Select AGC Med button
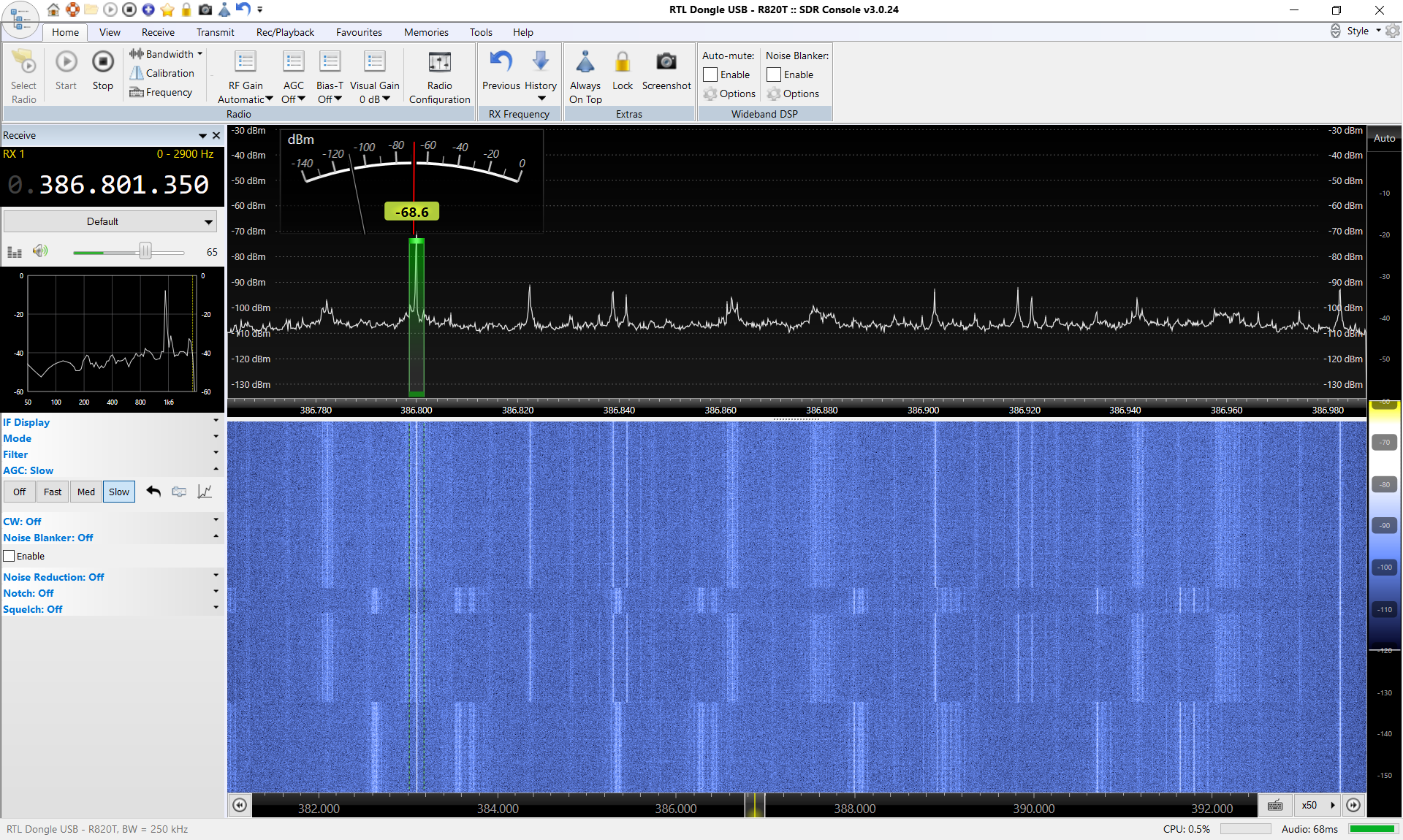 [x=86, y=492]
